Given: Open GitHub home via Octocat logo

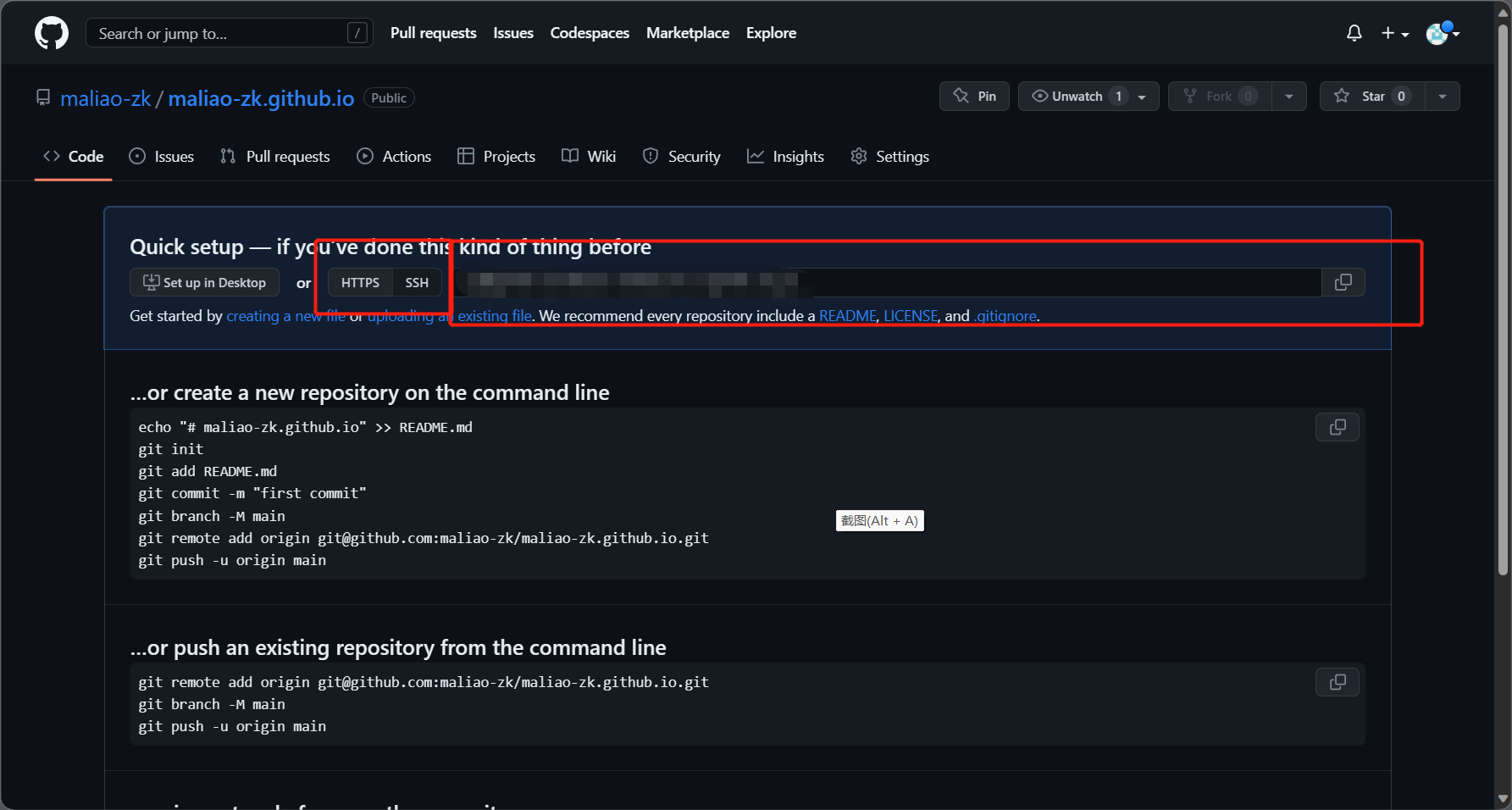Looking at the screenshot, I should point(52,33).
